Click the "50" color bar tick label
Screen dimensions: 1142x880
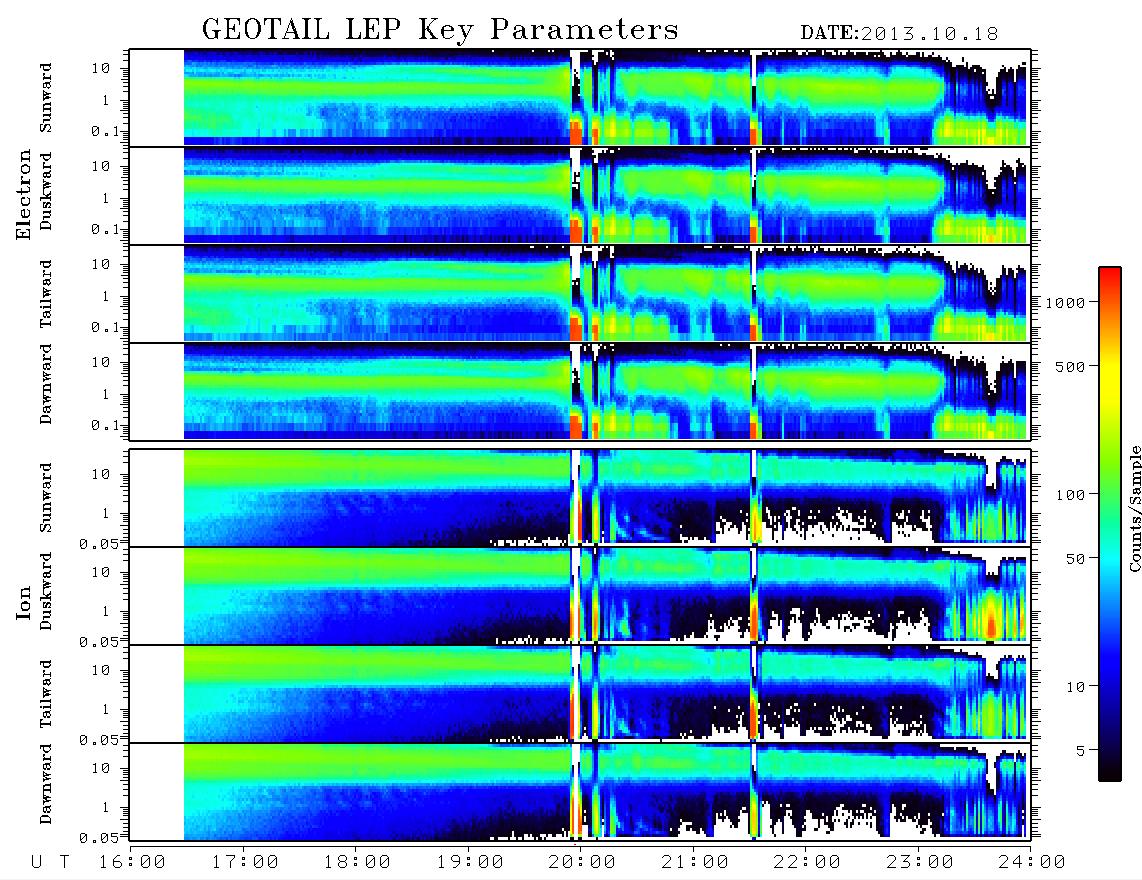(1076, 559)
